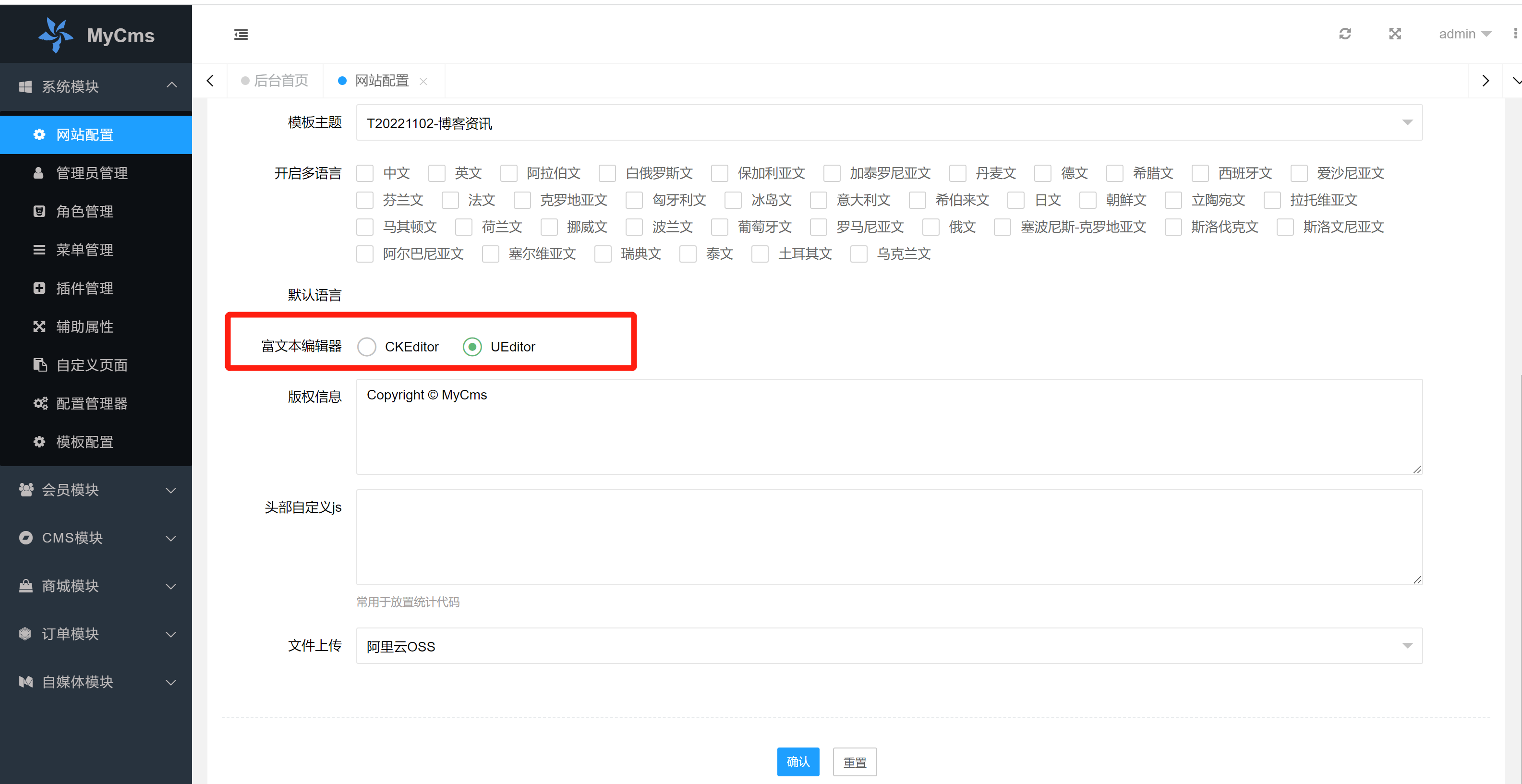
Task: Click the refresh icon in the top bar
Action: tap(1345, 34)
